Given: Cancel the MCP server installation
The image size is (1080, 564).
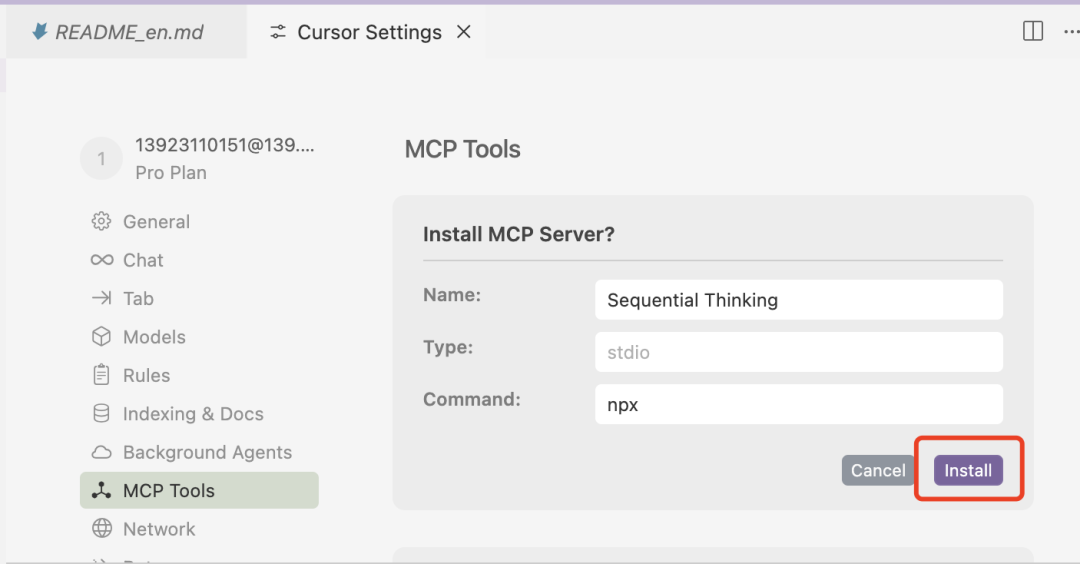Looking at the screenshot, I should (878, 470).
